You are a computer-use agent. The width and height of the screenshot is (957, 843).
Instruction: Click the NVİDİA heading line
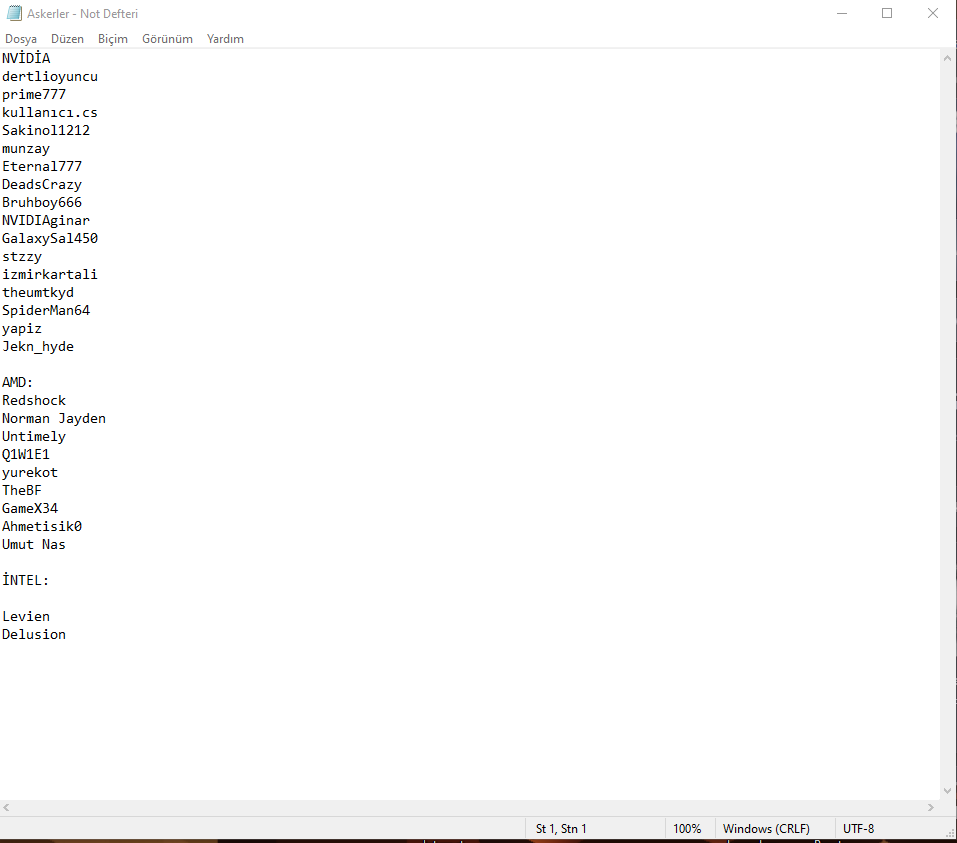coord(26,59)
